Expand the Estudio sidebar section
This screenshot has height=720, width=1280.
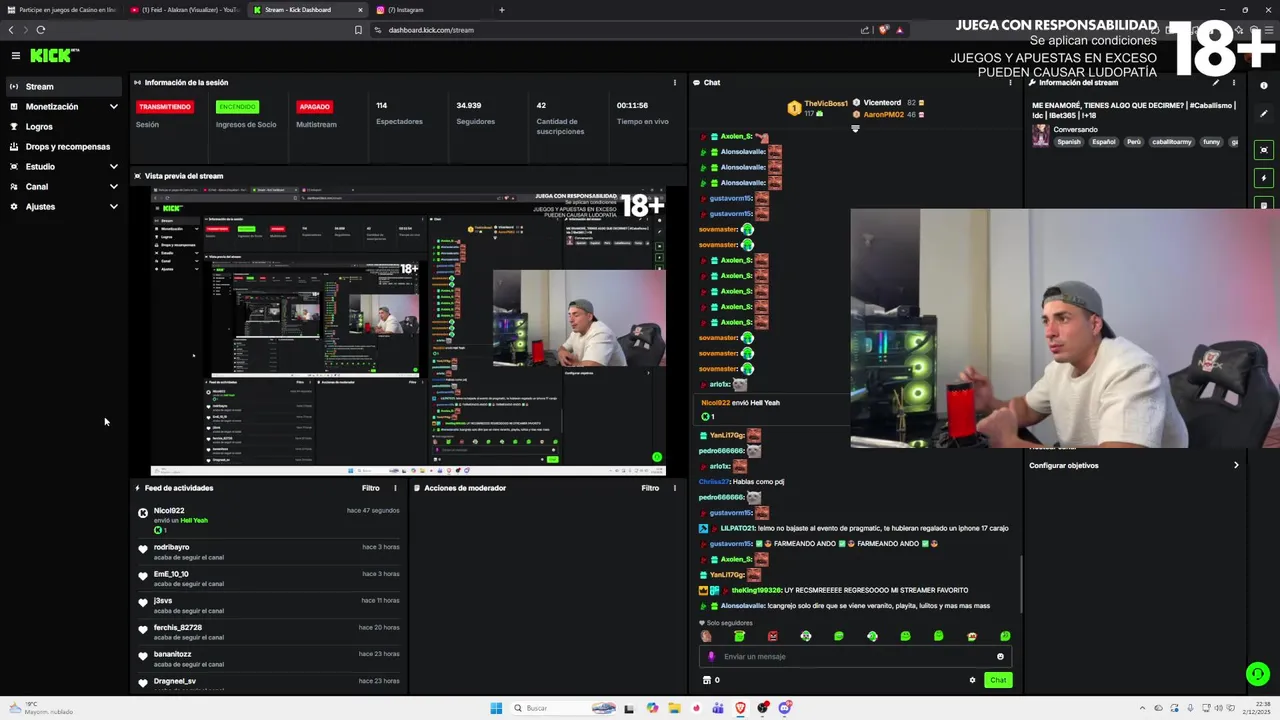(62, 167)
